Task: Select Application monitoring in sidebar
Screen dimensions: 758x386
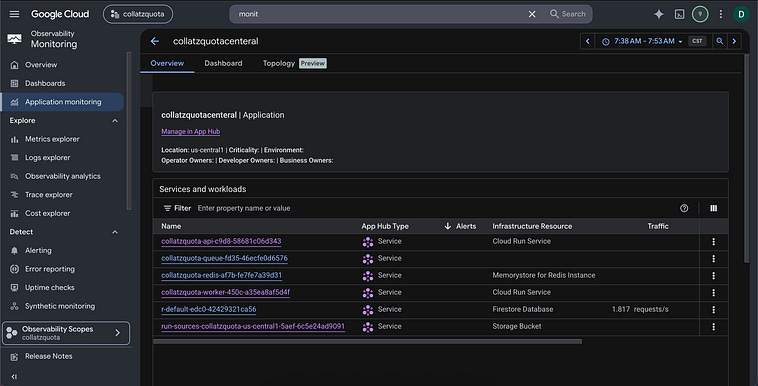Action: (63, 102)
